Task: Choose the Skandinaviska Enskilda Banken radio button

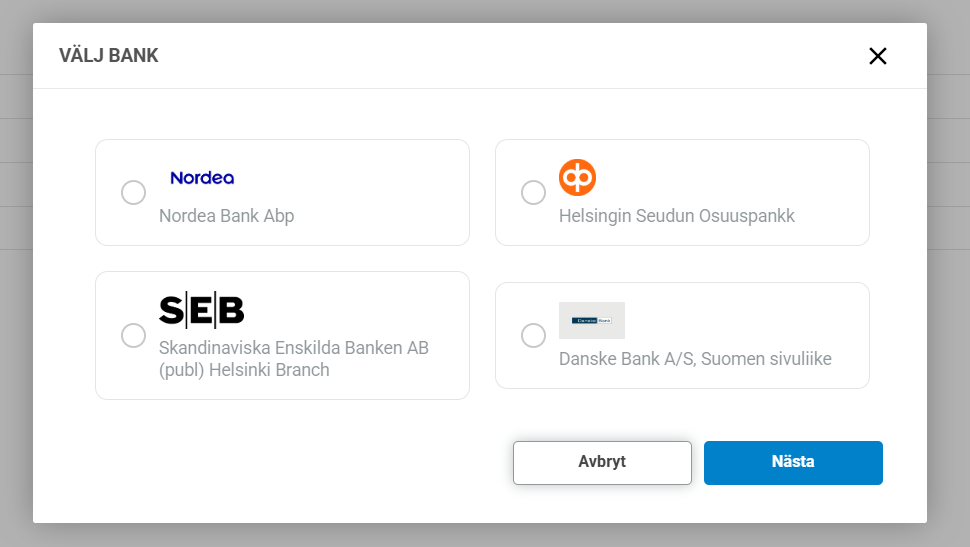Action: point(133,336)
